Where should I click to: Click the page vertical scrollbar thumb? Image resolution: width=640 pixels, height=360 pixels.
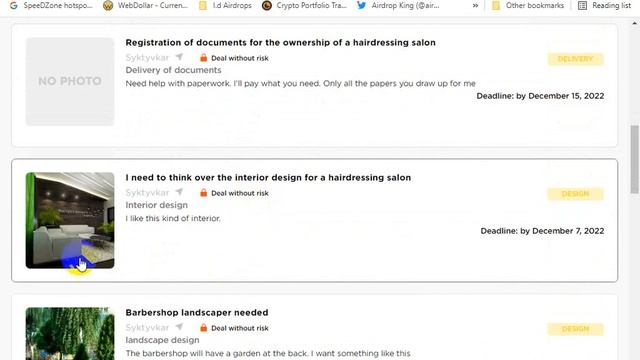click(634, 159)
